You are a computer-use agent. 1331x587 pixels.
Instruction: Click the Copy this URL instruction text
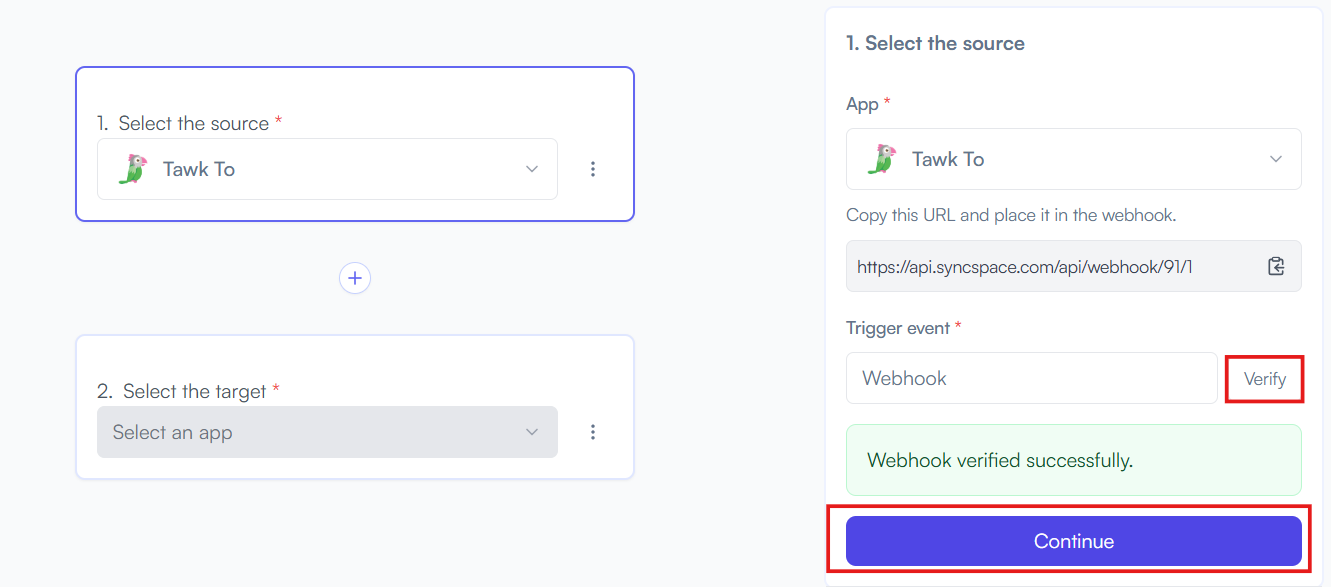pyautogui.click(x=1011, y=215)
